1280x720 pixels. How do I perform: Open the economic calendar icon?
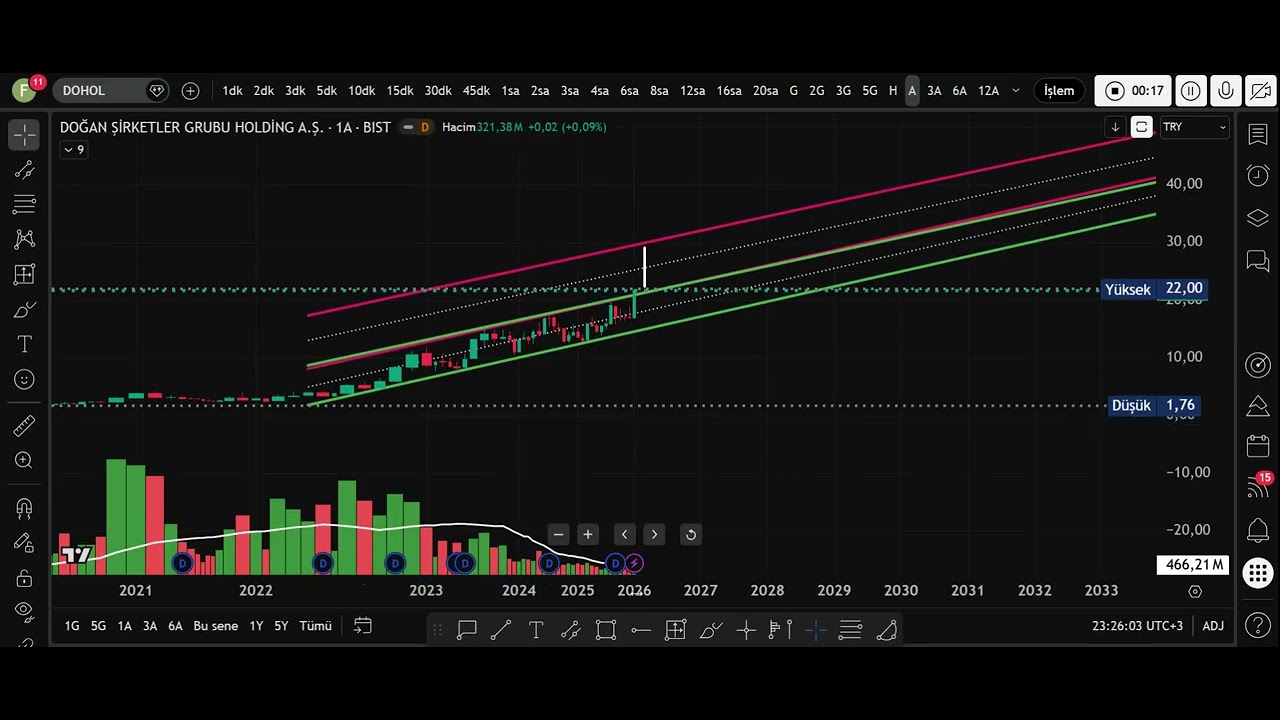[1258, 446]
